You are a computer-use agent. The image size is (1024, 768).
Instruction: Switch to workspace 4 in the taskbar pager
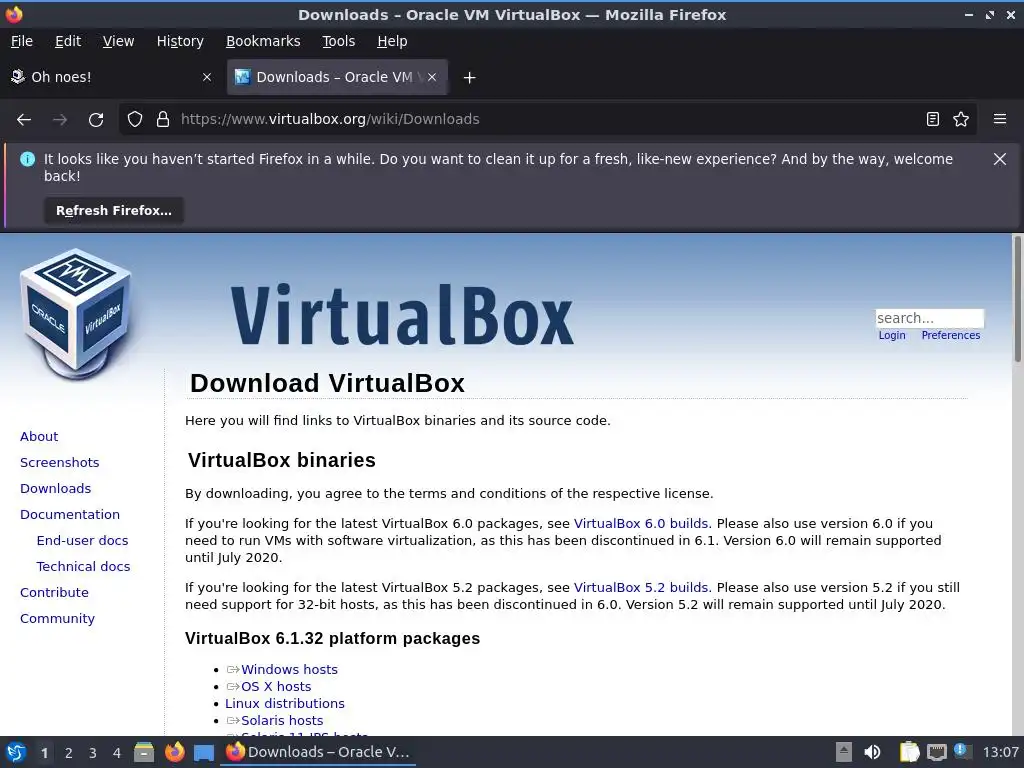click(x=117, y=753)
